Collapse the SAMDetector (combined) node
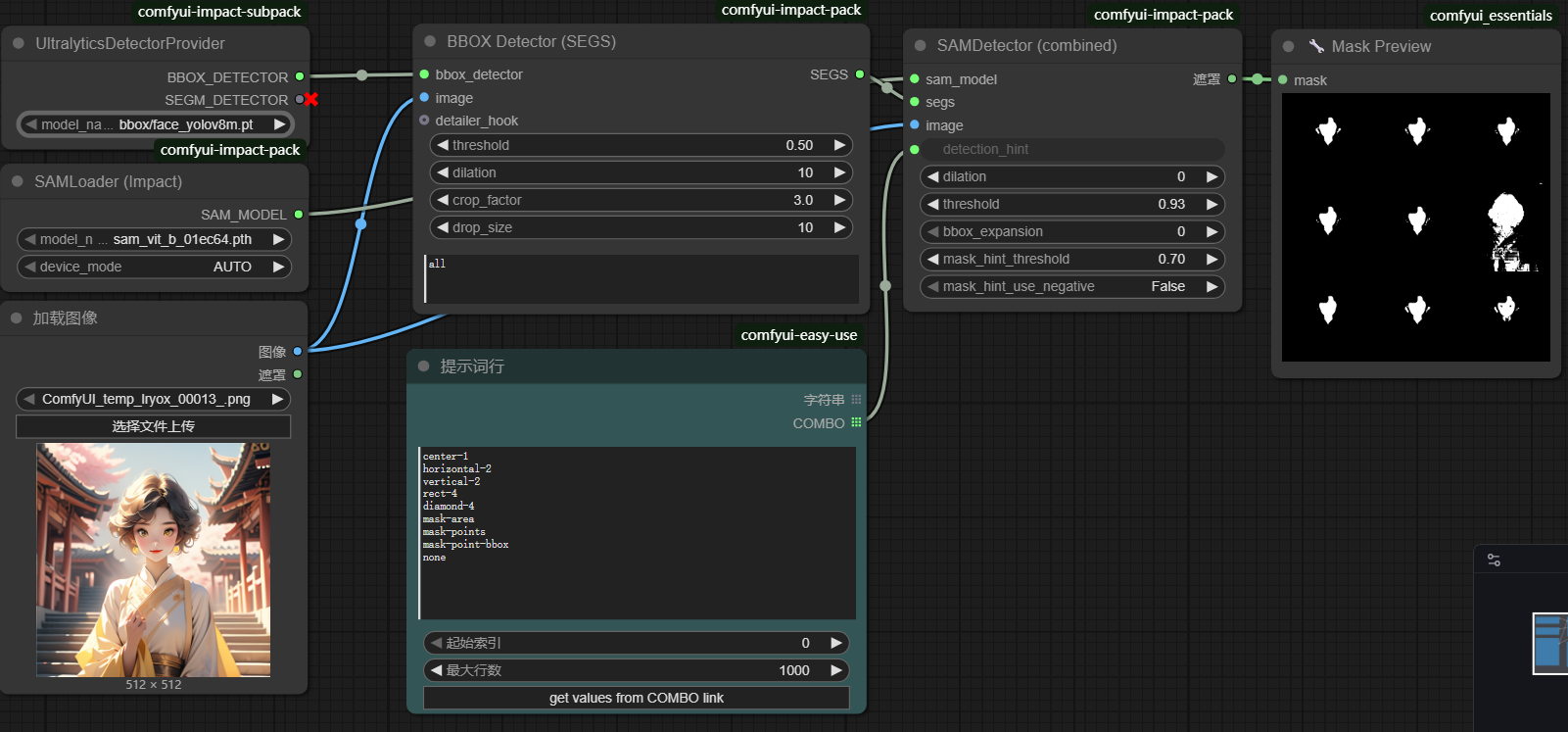The image size is (1568, 732). [920, 45]
